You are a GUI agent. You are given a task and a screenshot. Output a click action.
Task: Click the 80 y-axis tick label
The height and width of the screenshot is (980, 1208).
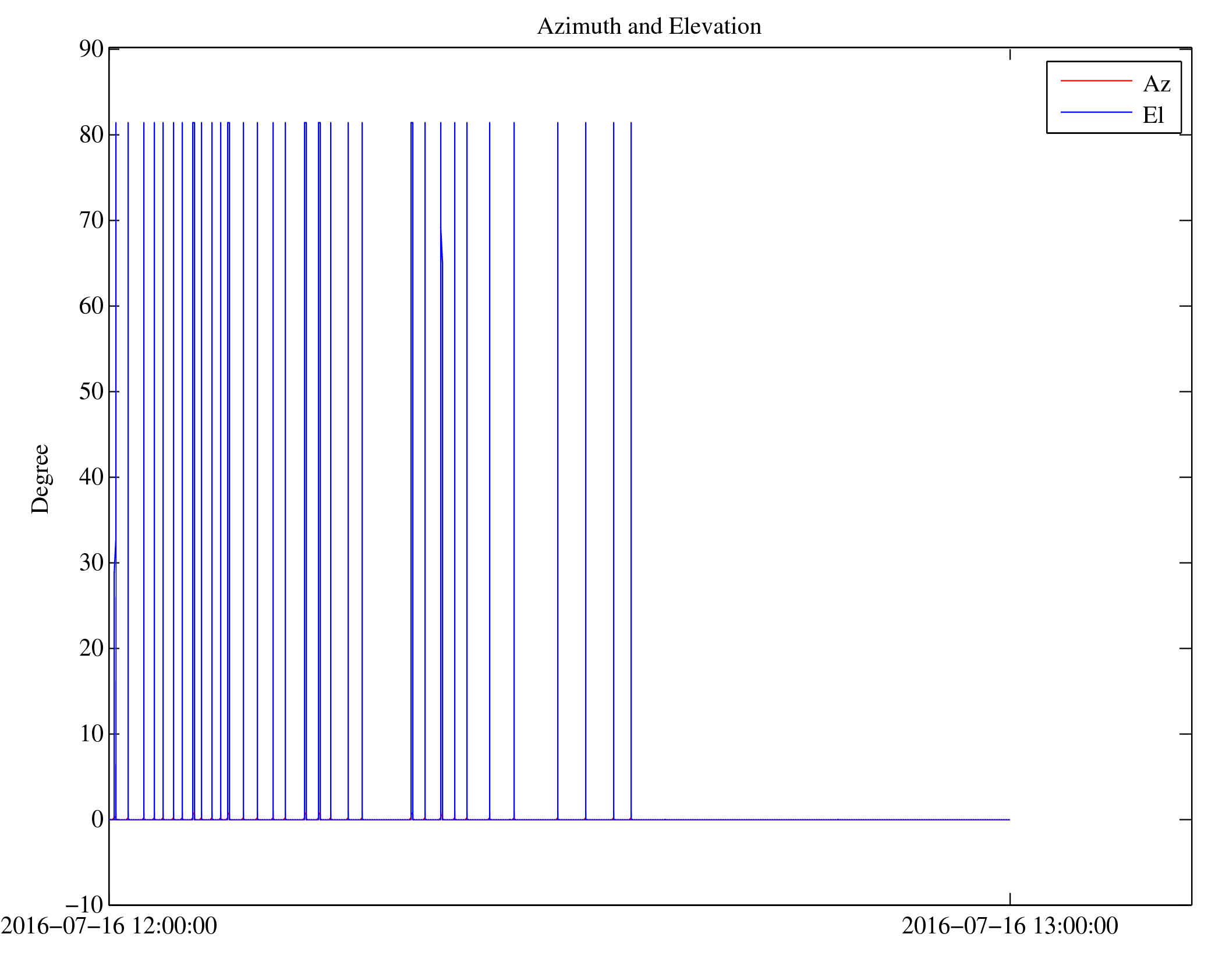tap(91, 135)
